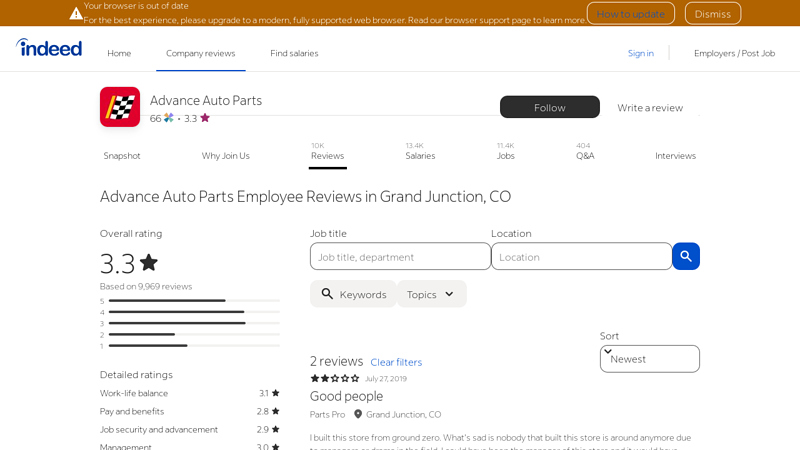Click the July 27, 2019 review date
The width and height of the screenshot is (800, 450).
[386, 379]
